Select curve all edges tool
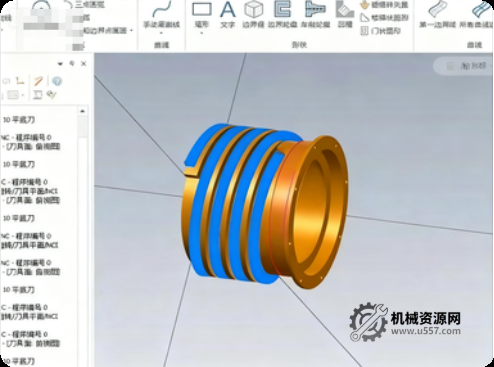Image resolution: width=494 pixels, height=367 pixels. coord(477,15)
